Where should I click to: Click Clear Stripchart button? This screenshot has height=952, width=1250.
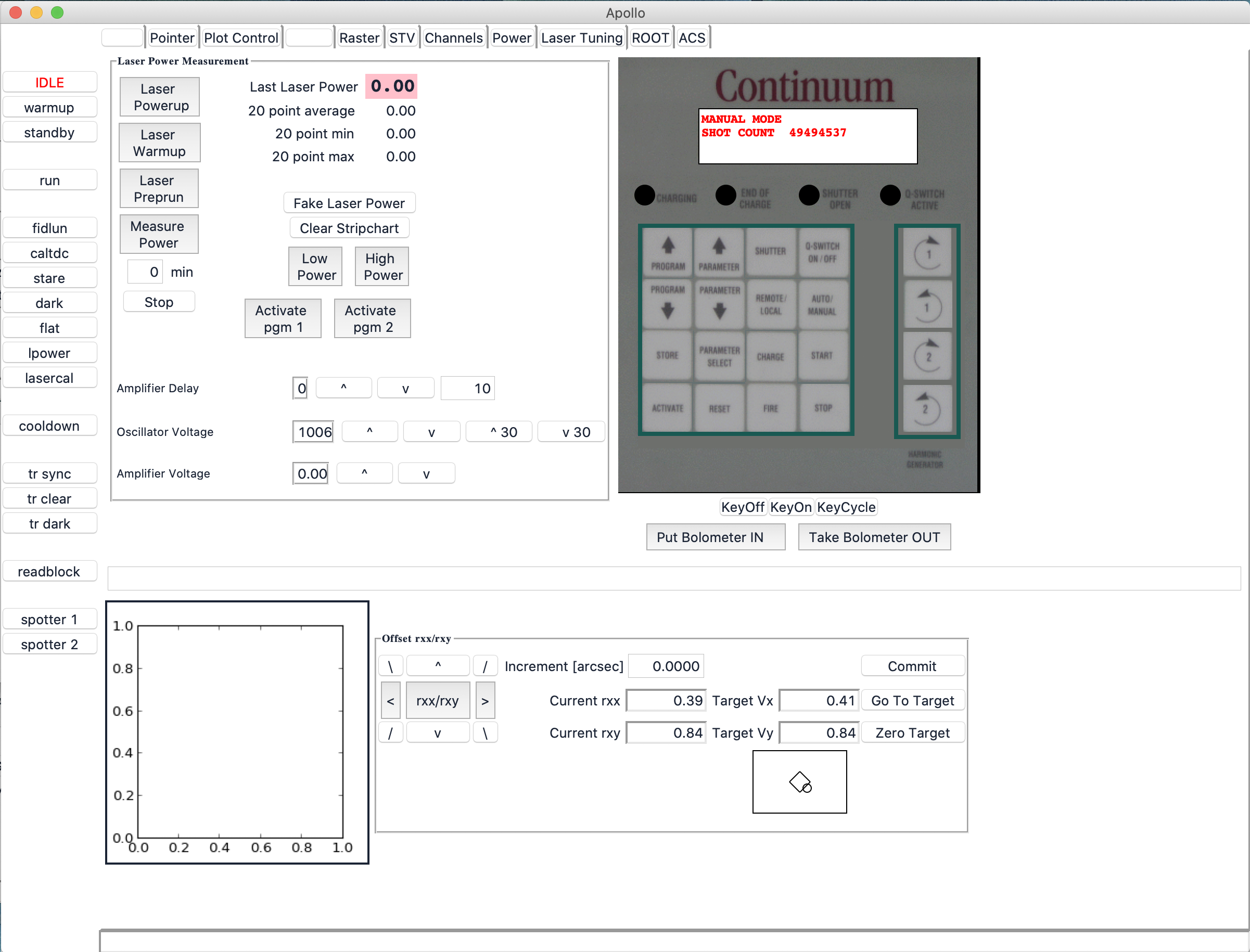pos(349,228)
